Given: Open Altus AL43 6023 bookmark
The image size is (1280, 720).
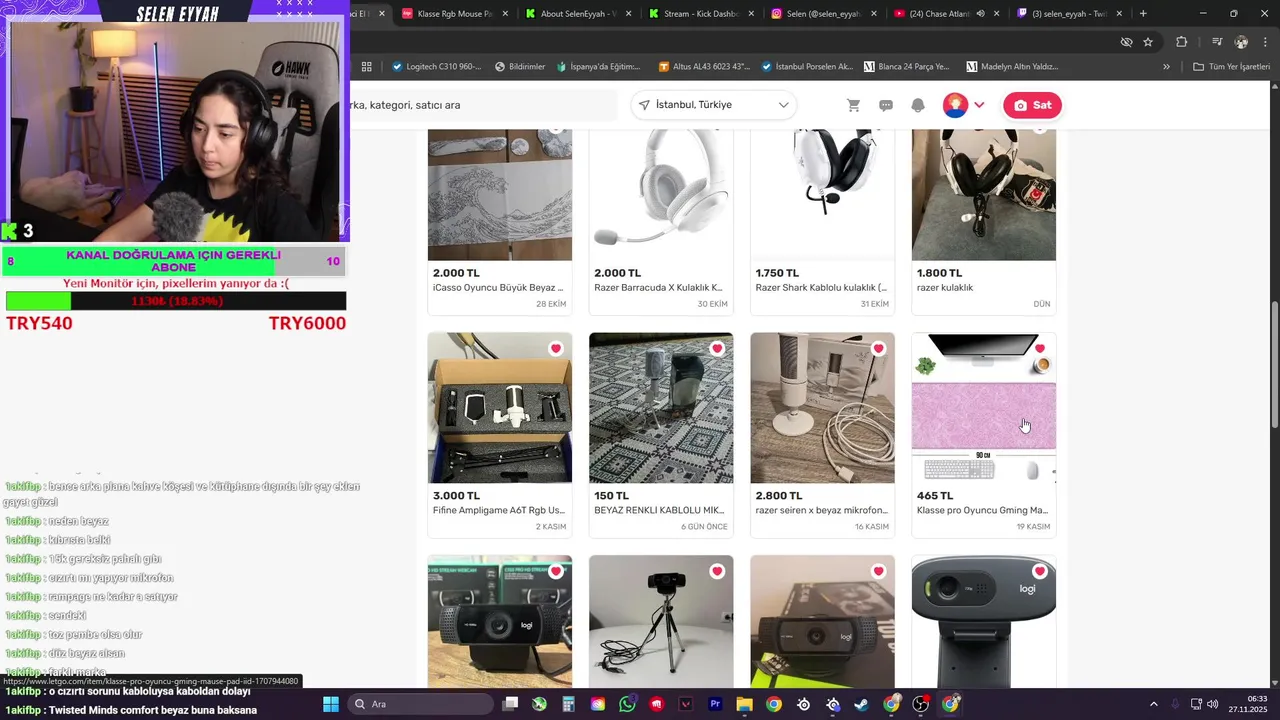Looking at the screenshot, I should 704,67.
